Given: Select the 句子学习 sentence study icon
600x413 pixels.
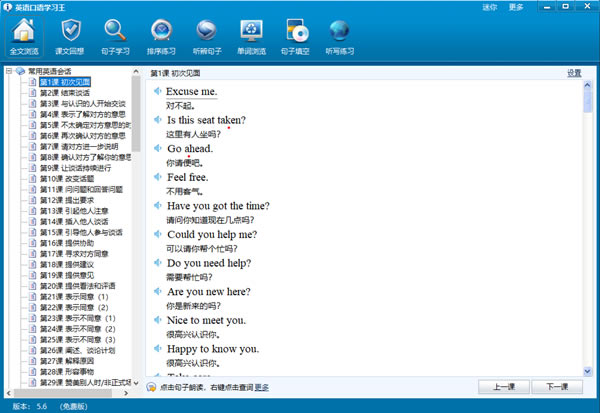Looking at the screenshot, I should point(116,35).
